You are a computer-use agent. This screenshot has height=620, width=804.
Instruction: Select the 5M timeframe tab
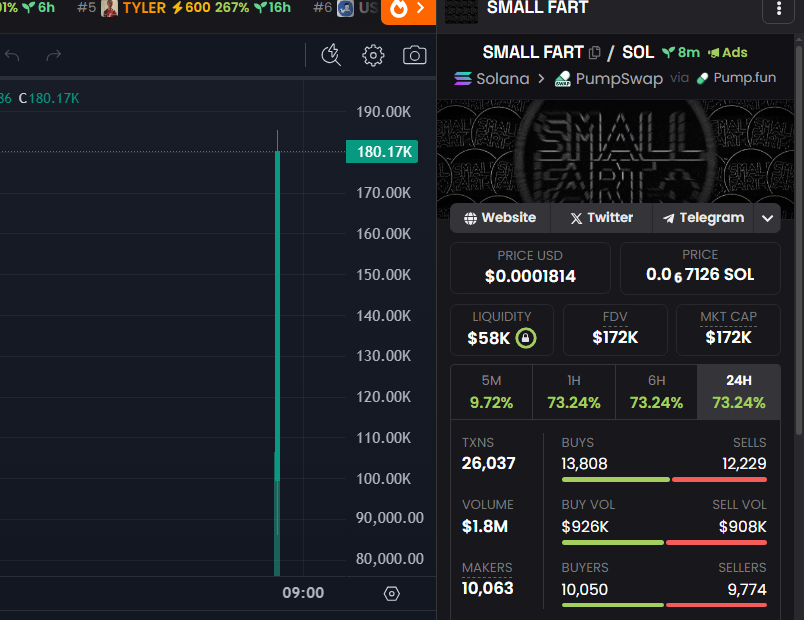(491, 392)
